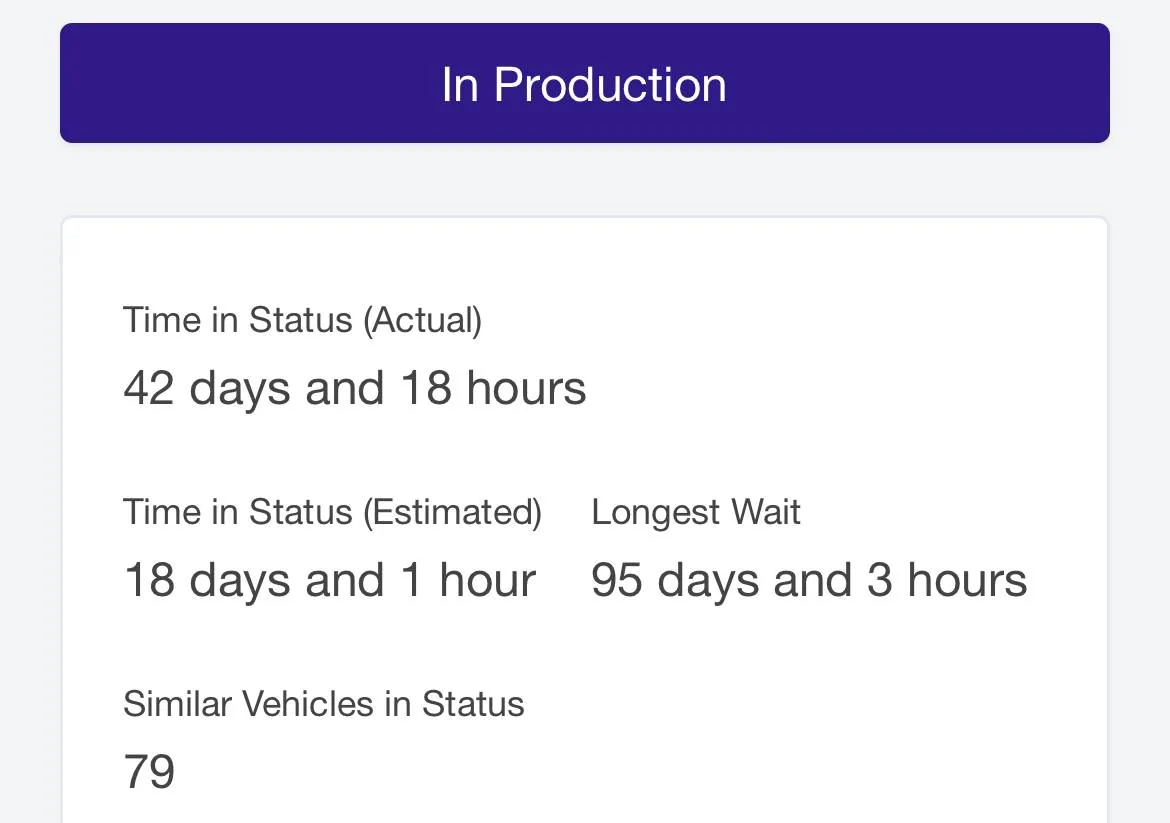Click the text 1 hour

468,581
